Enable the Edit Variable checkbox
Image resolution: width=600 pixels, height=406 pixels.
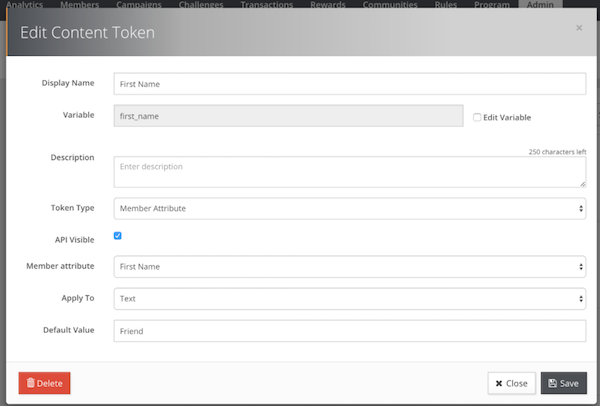(x=477, y=116)
